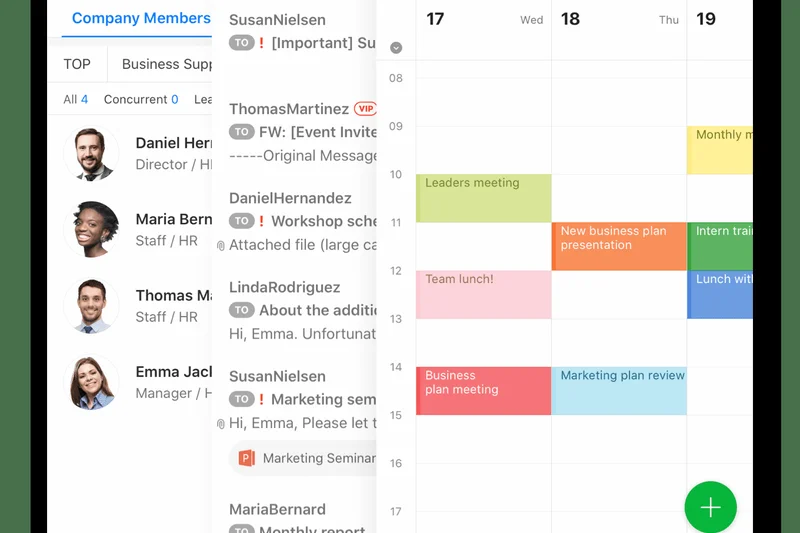The height and width of the screenshot is (533, 800).
Task: Open the Marketing plan review event
Action: coord(618,390)
